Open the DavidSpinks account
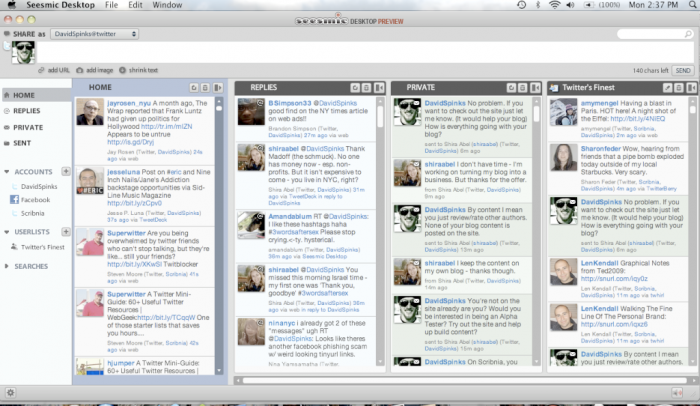Screen dimensions: 700x406 39,186
